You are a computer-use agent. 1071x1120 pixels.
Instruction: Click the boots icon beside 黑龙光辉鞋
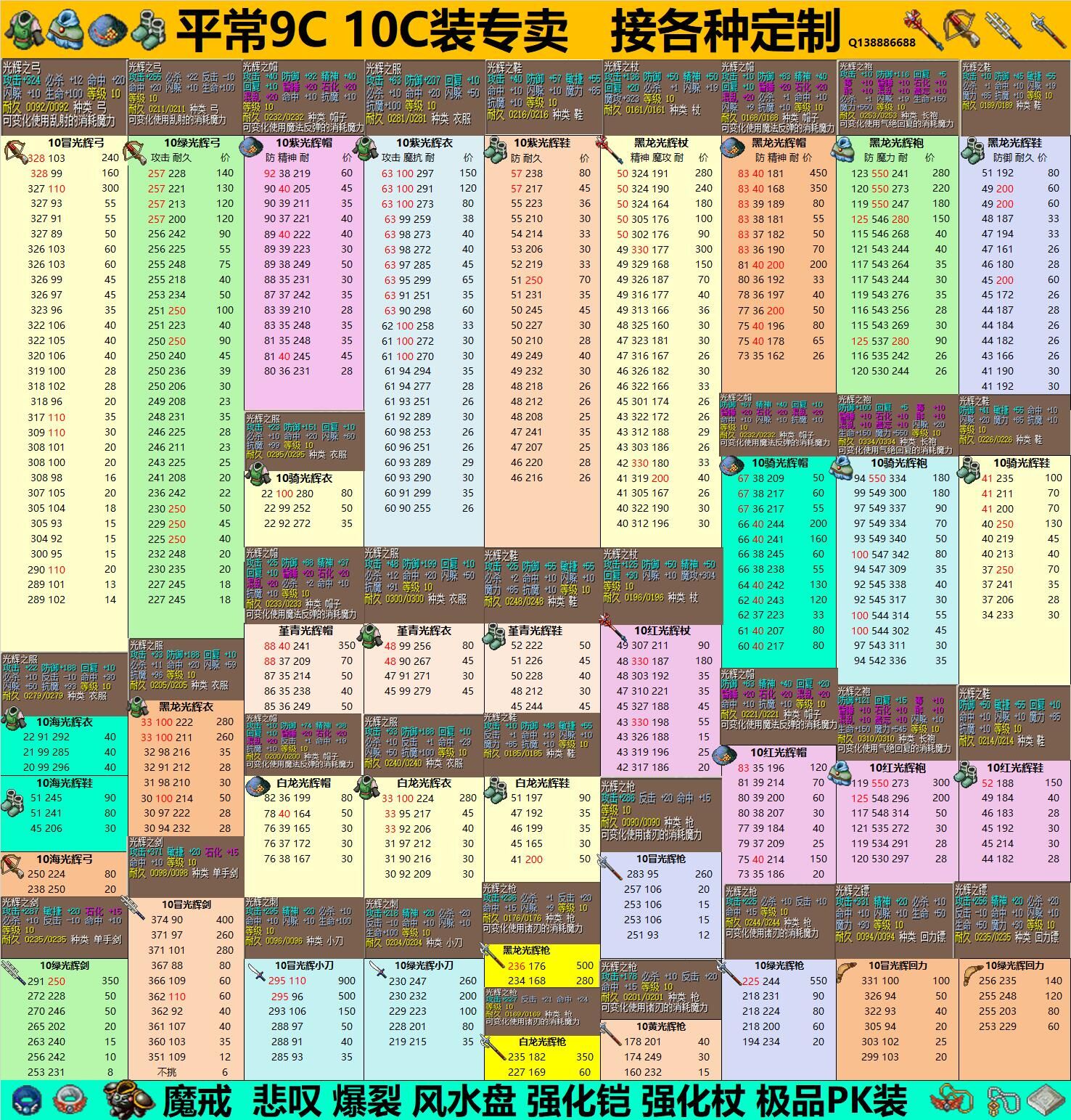[x=972, y=151]
